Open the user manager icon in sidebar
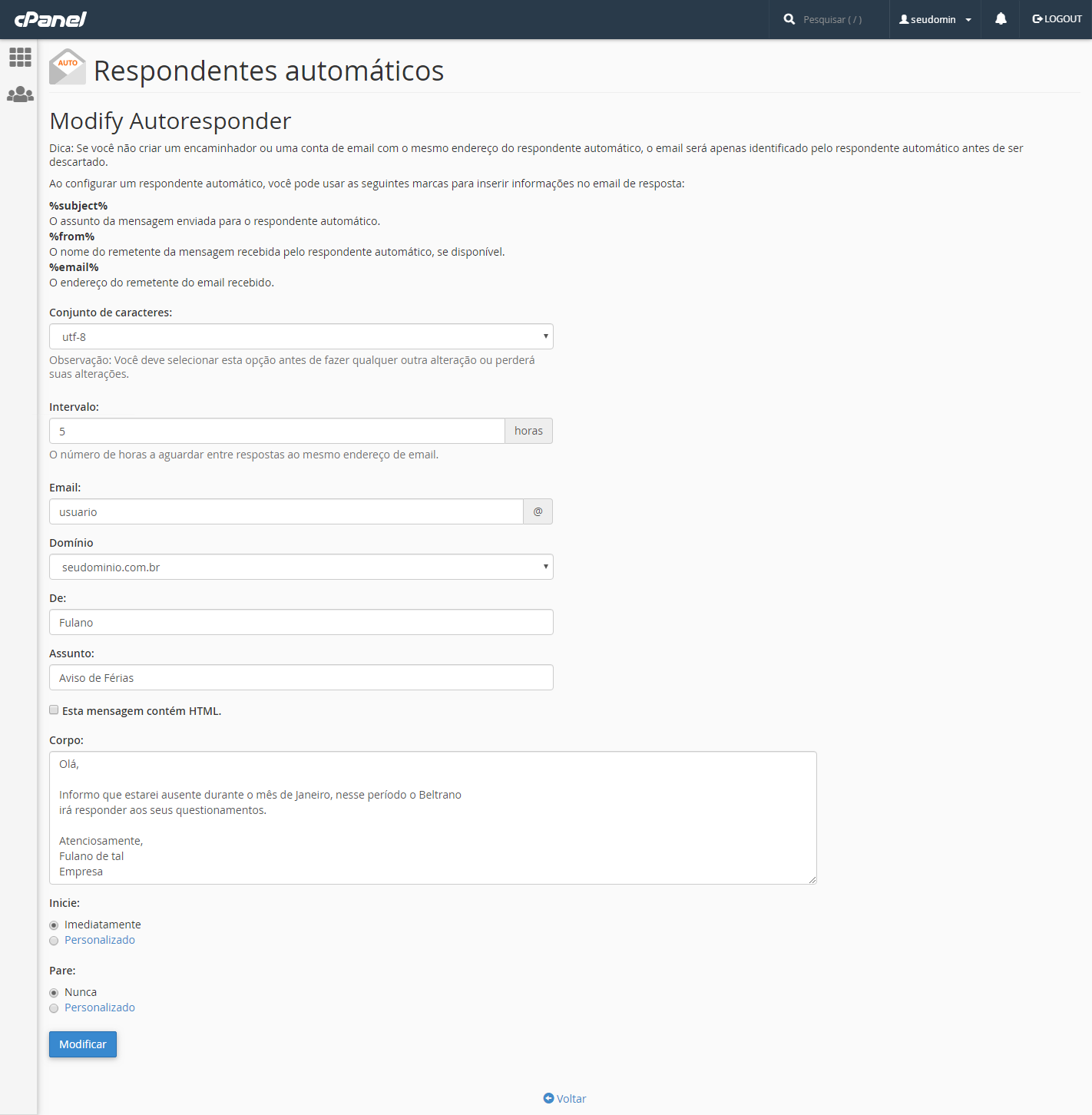 (20, 94)
